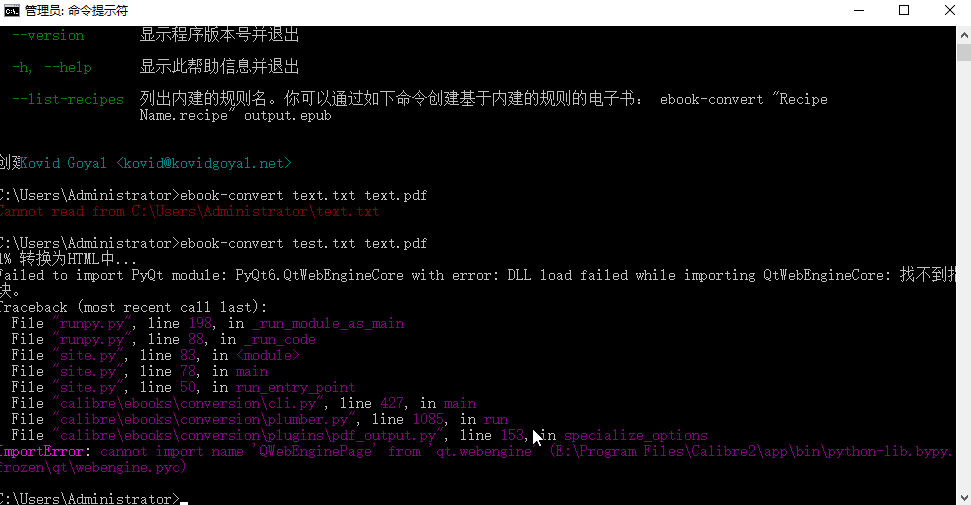Click the --list-recipes option text
Screen dimensions: 971x505
pos(68,100)
